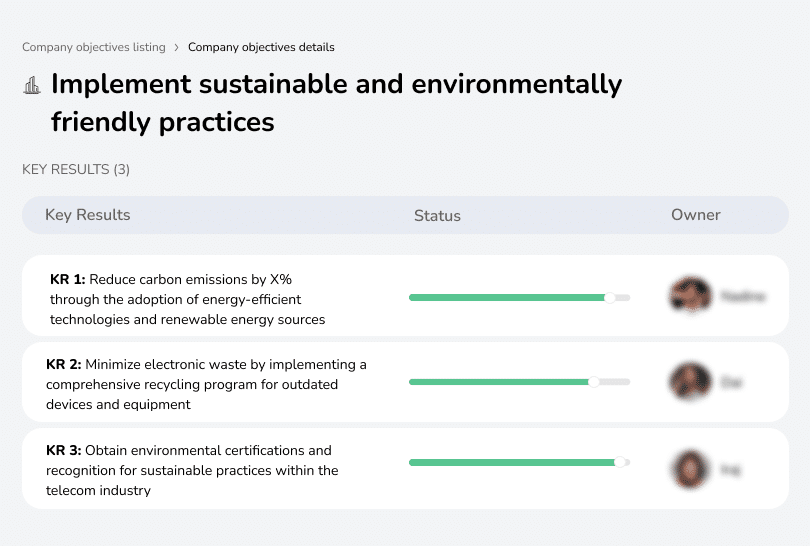Click the blurred owner name in the KR 2 row
The image size is (810, 546).
click(731, 382)
